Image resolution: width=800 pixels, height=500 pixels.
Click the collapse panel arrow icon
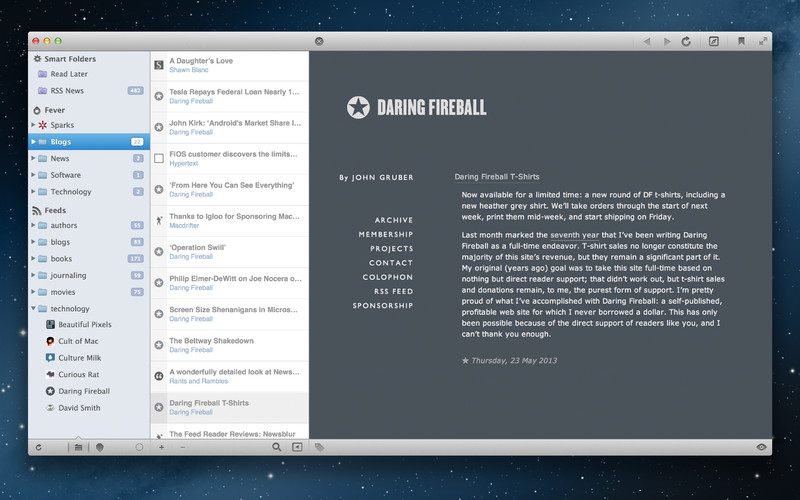(x=297, y=447)
